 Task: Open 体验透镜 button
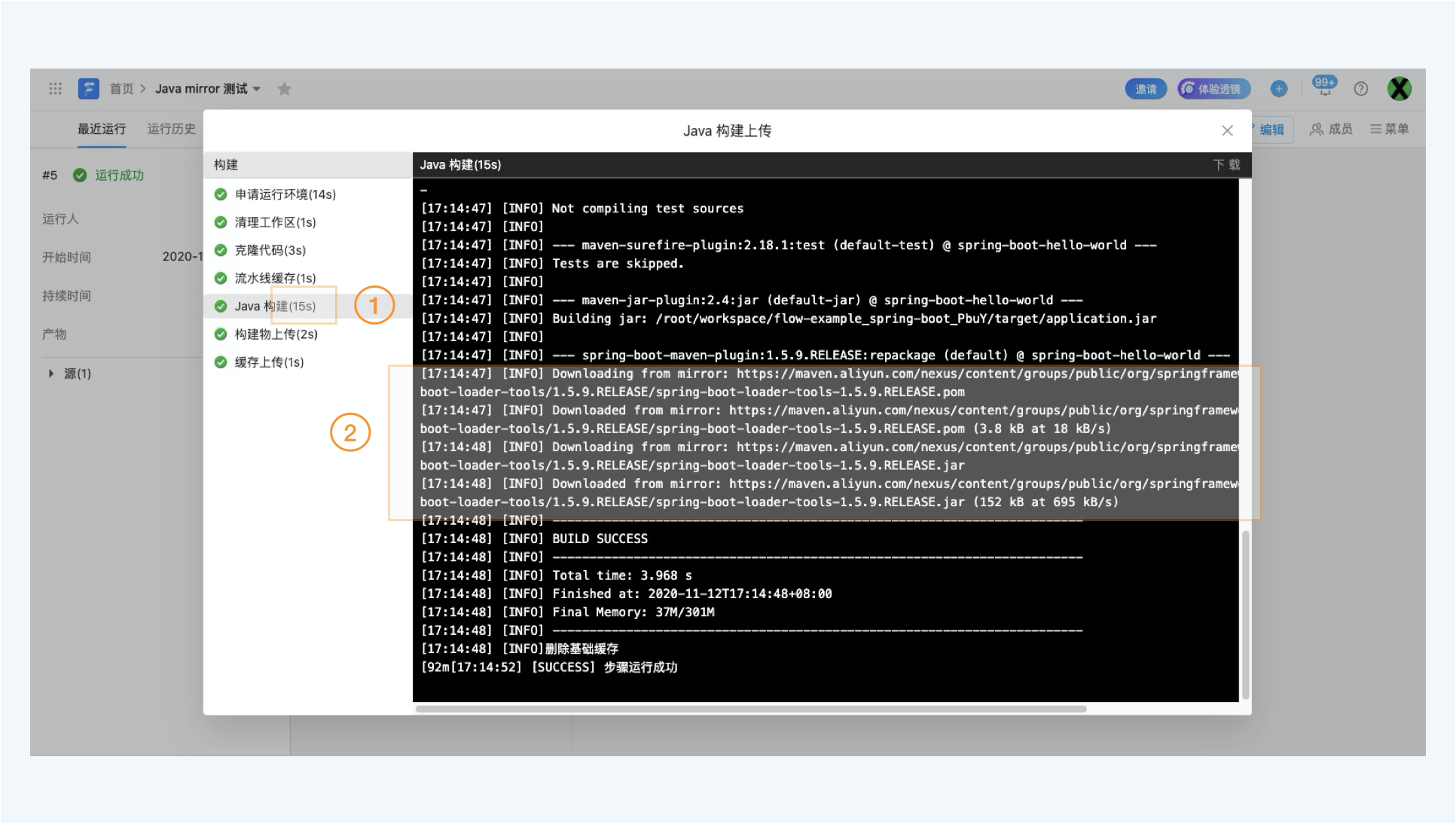click(x=1213, y=89)
